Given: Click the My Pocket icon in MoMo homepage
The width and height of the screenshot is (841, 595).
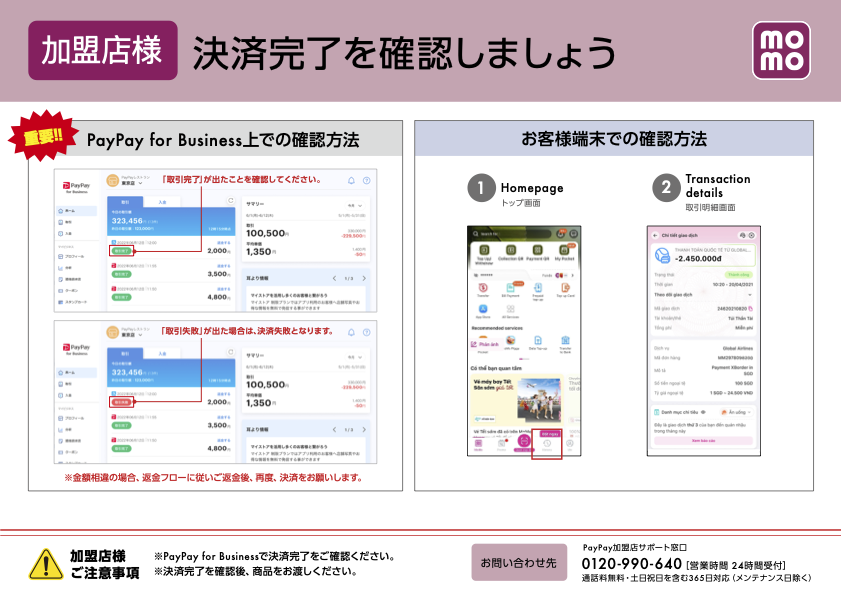Looking at the screenshot, I should coord(564,250).
